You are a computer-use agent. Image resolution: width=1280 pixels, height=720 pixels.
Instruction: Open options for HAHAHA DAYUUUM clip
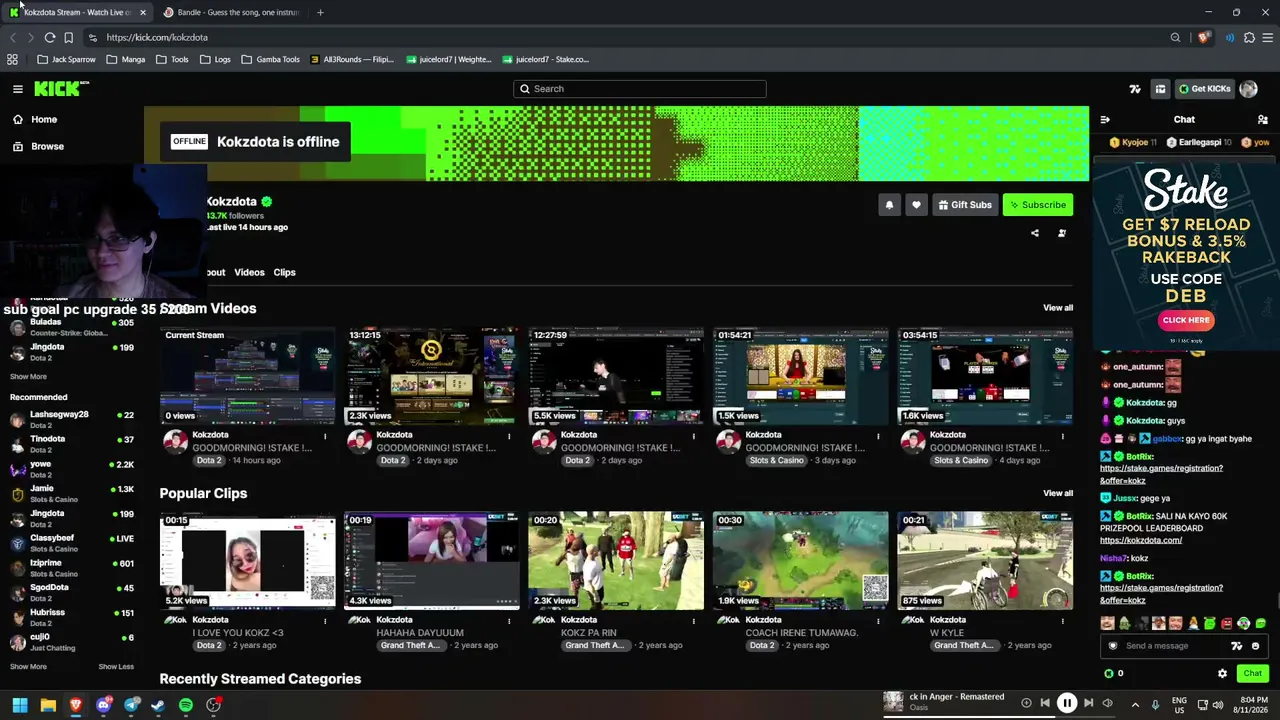(x=509, y=621)
